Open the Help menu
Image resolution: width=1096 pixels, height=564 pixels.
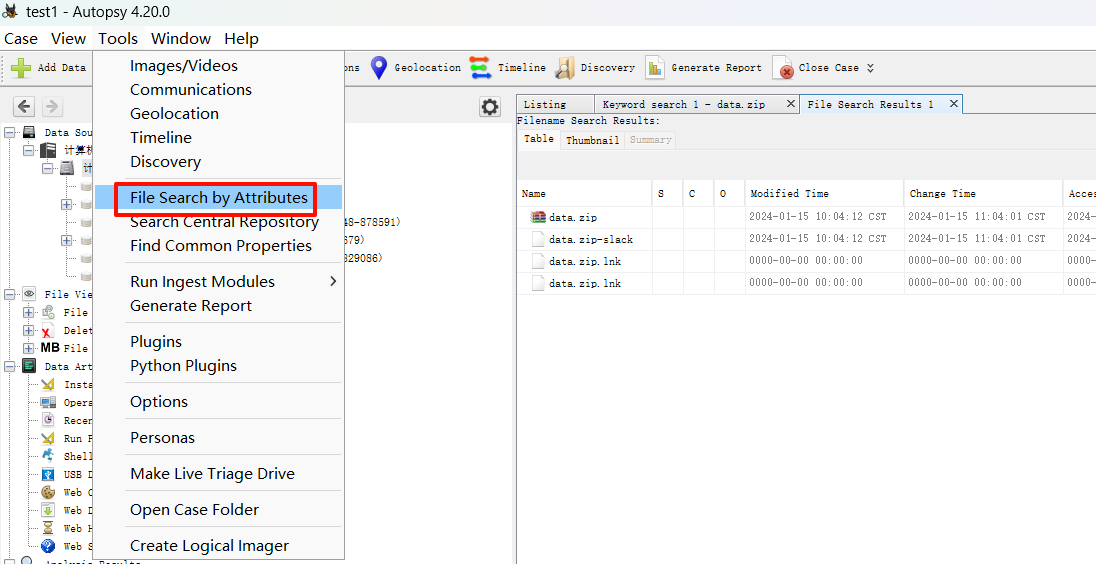click(x=242, y=38)
